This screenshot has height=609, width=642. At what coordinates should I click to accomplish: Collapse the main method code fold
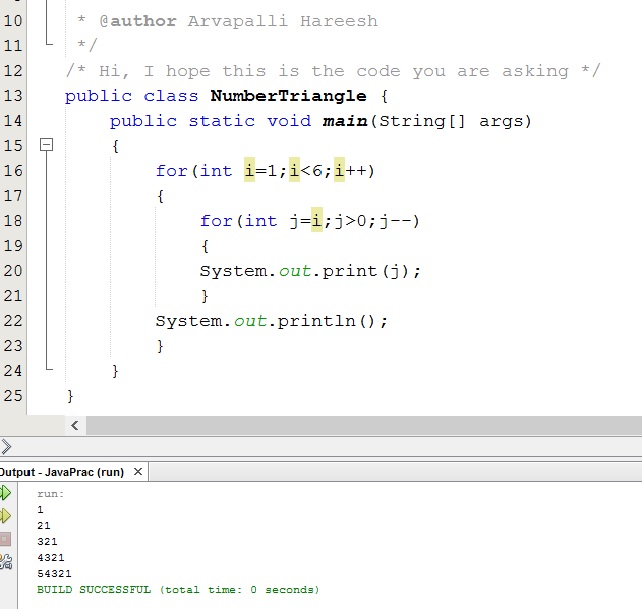47,145
